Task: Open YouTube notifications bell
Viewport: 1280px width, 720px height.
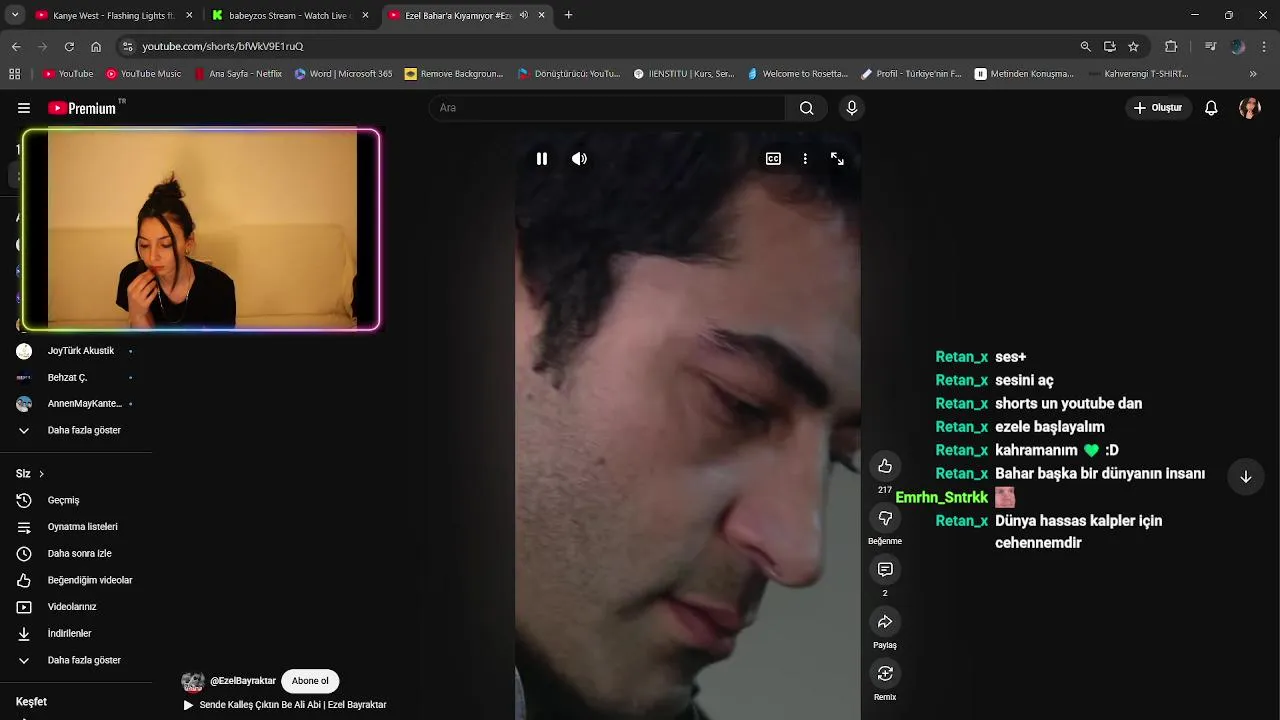Action: [1211, 108]
